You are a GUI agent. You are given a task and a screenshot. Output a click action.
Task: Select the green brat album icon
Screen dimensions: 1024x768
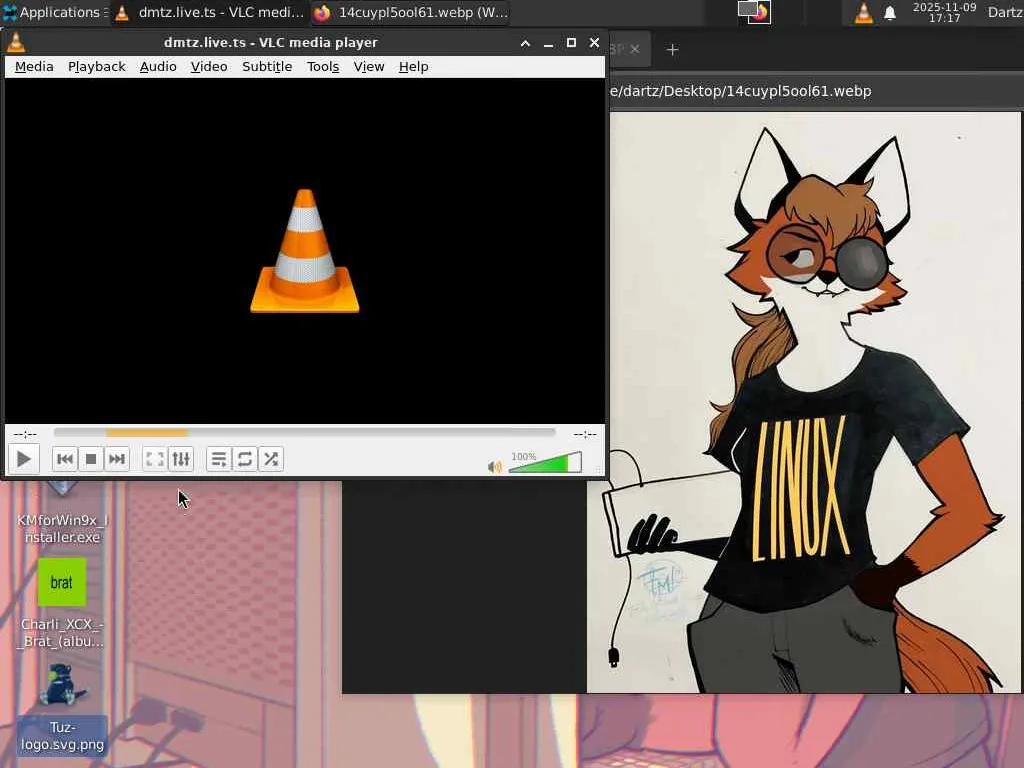click(x=61, y=582)
